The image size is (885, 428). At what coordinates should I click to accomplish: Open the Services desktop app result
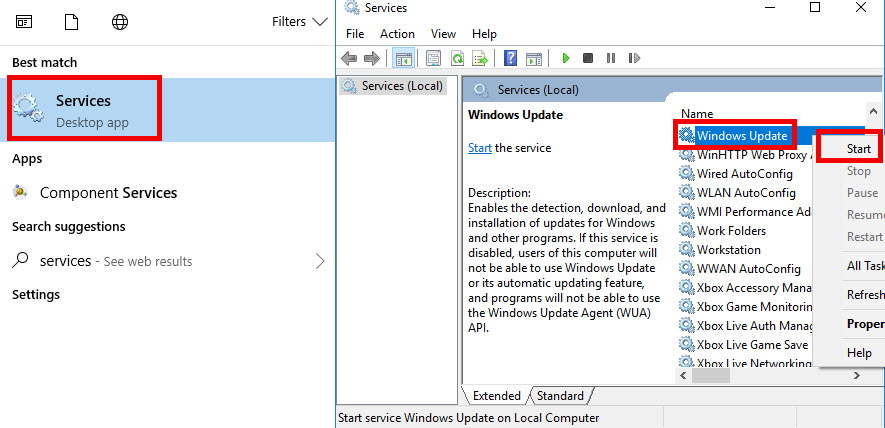pos(85,110)
